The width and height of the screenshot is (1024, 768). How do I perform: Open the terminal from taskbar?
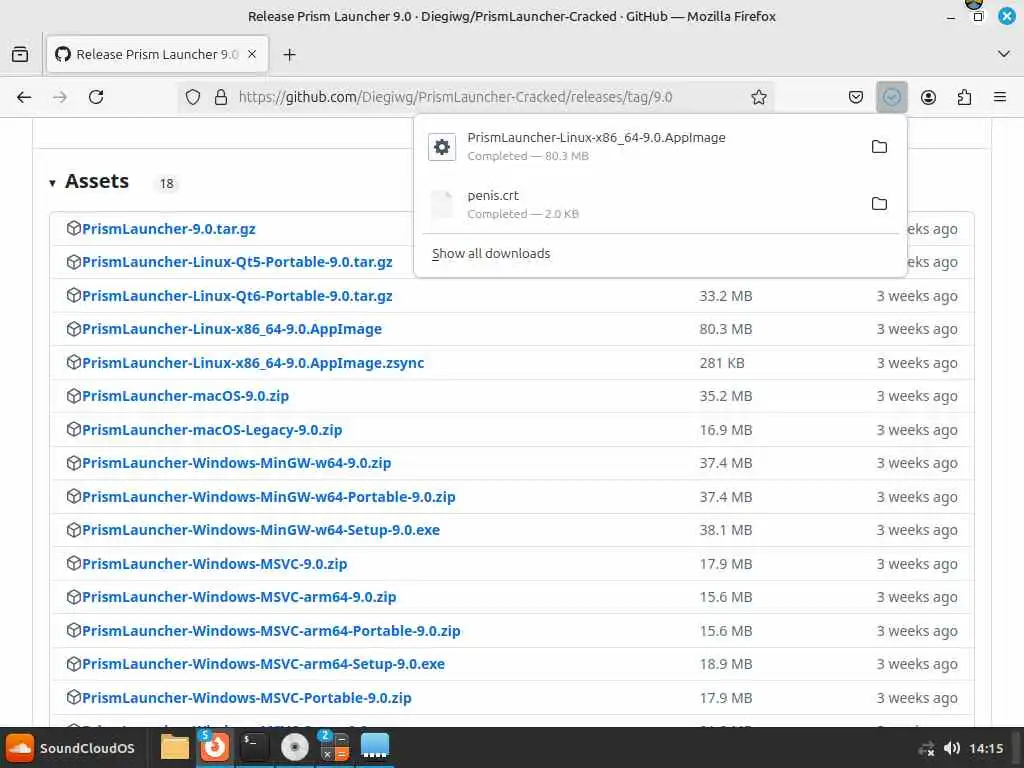click(253, 748)
